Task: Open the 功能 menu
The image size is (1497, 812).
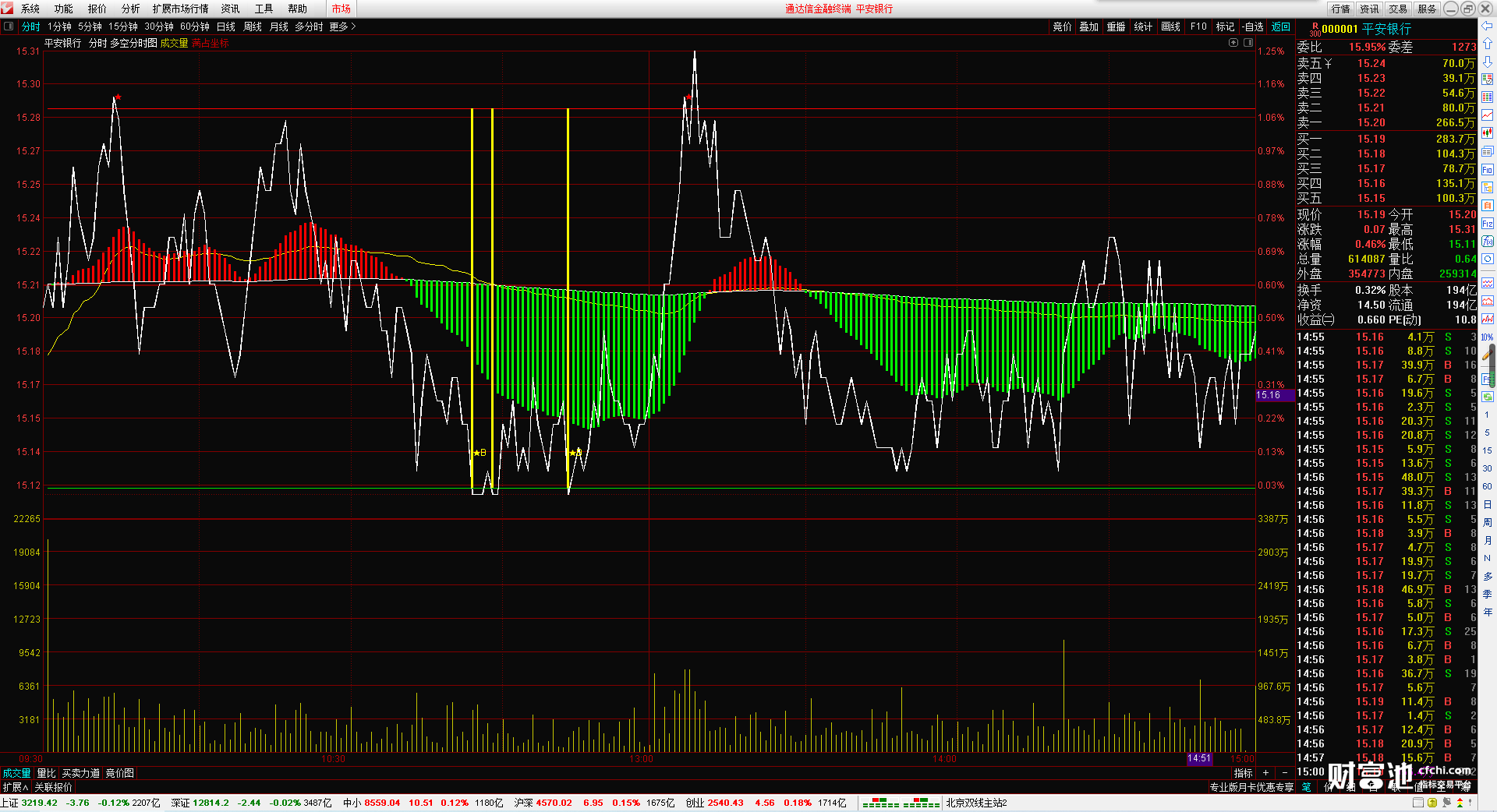Action: coord(64,9)
